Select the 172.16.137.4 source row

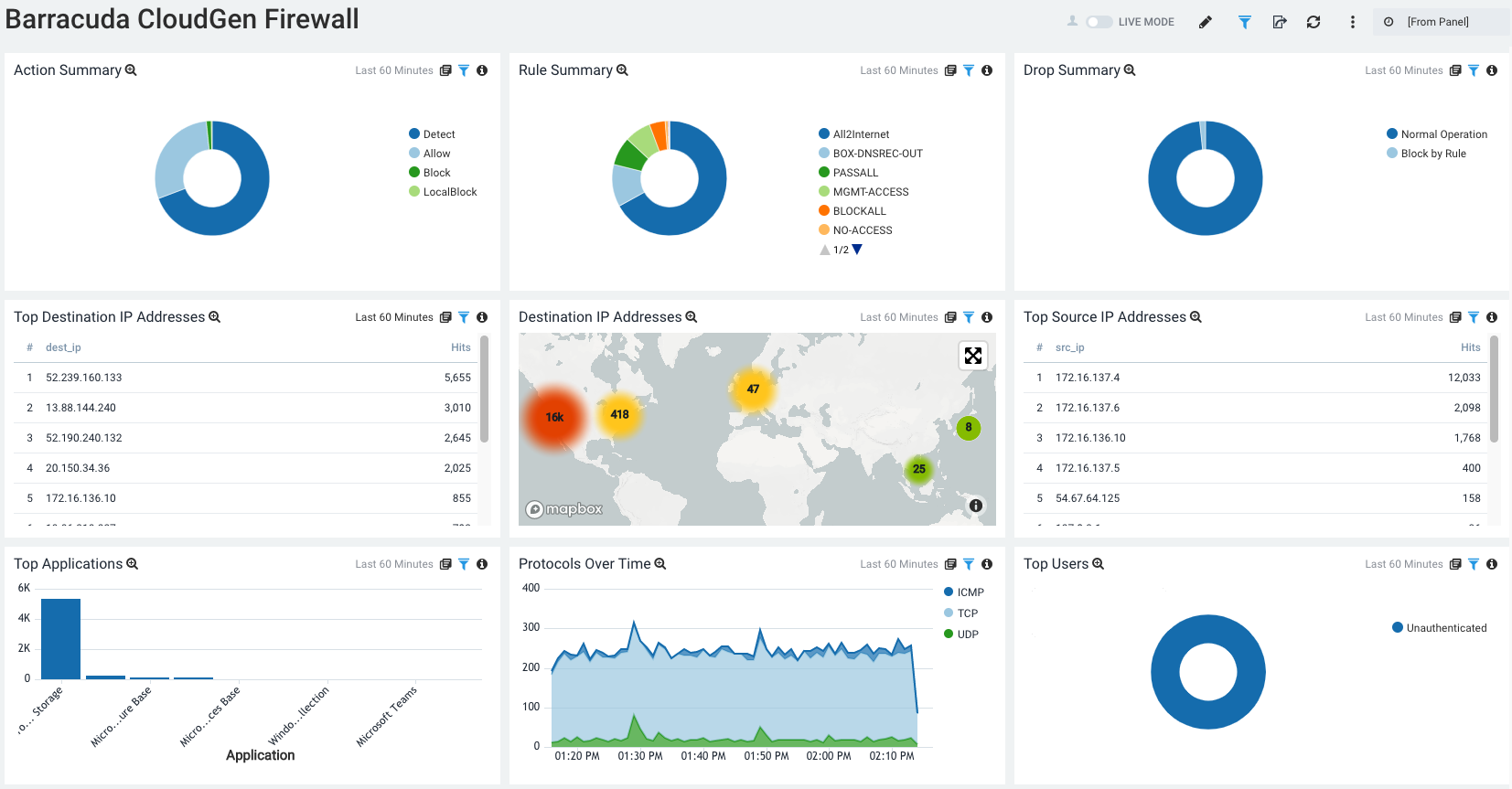[x=1256, y=378]
